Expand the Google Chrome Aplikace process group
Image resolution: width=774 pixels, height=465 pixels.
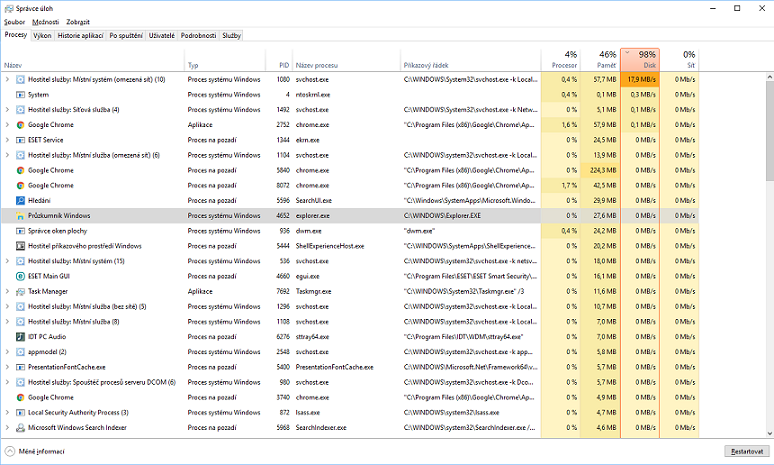(8, 125)
